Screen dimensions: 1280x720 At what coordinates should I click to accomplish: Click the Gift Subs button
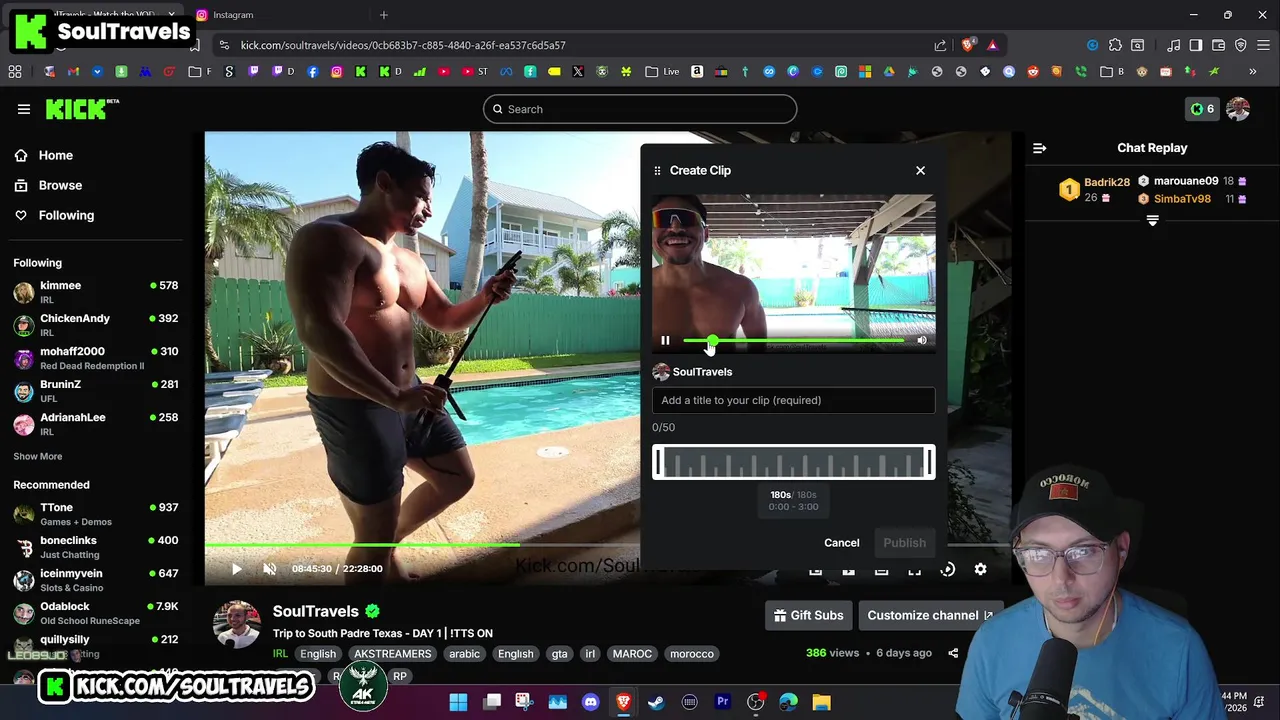click(x=809, y=615)
